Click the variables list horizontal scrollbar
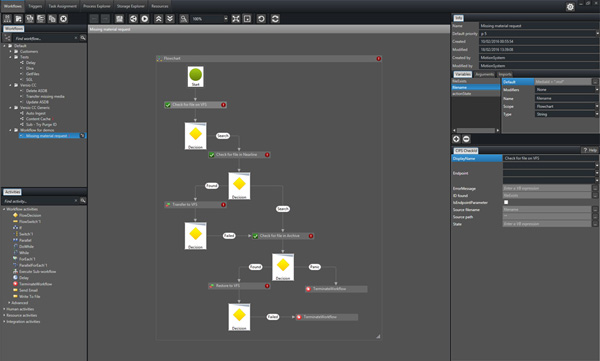Image resolution: width=600 pixels, height=361 pixels. 476,131
